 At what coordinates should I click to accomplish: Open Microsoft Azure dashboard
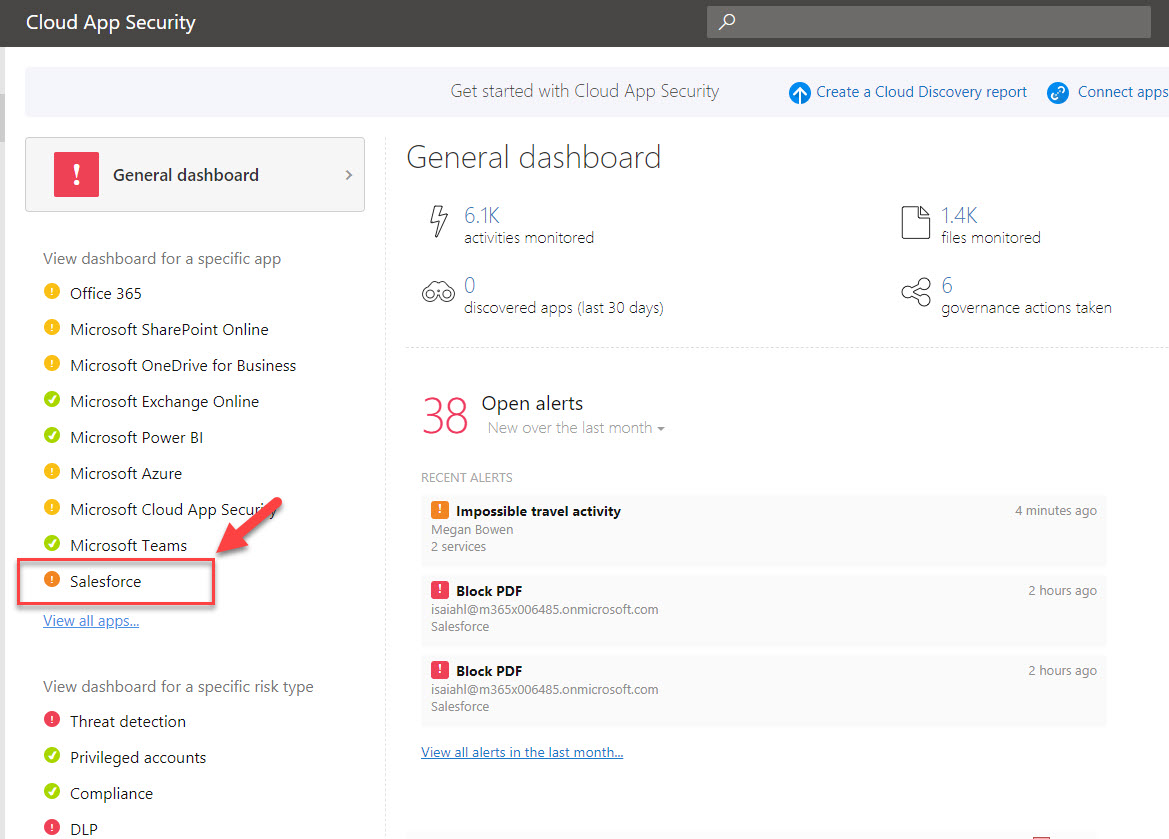[x=126, y=473]
